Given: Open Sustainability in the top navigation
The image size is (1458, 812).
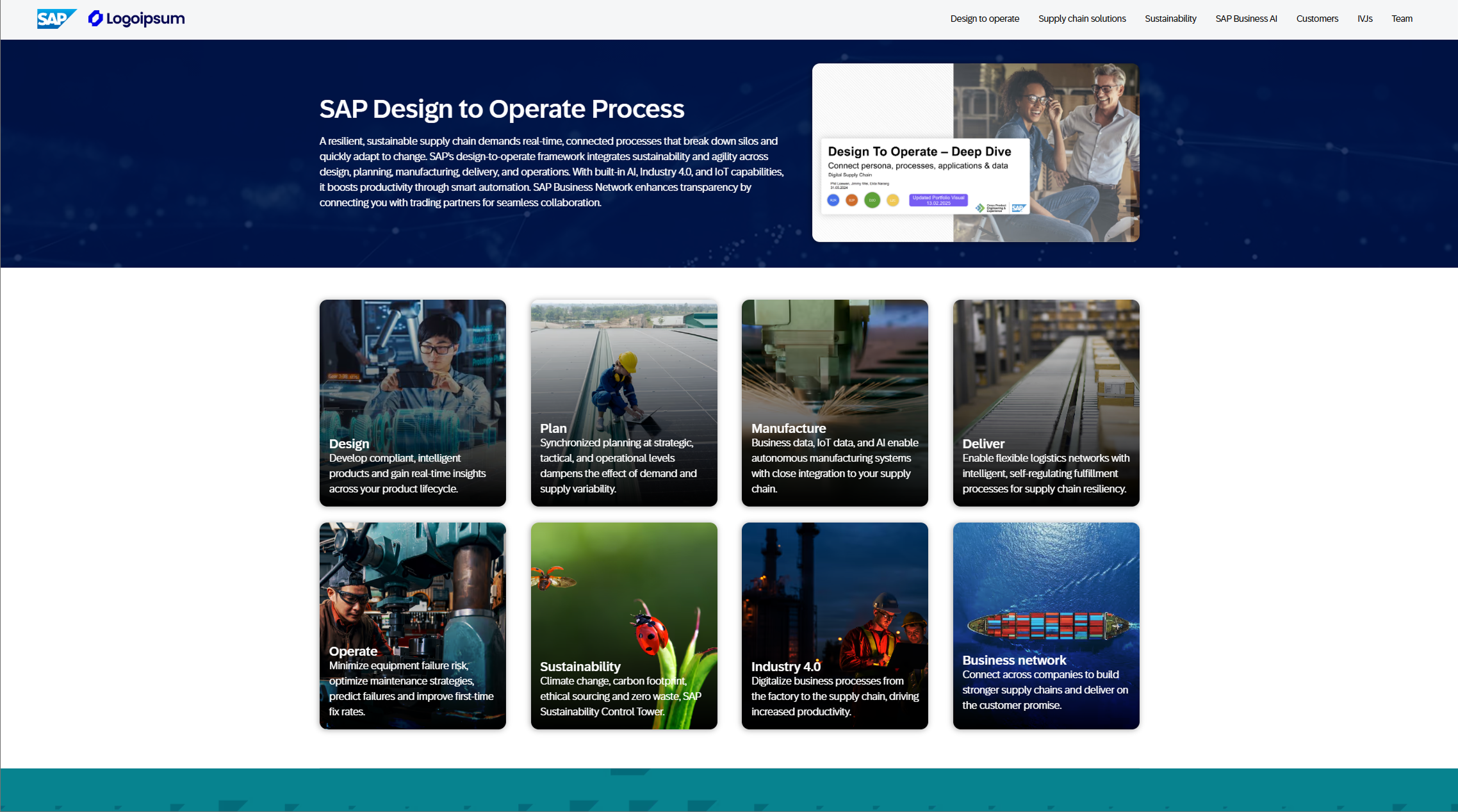Looking at the screenshot, I should [1170, 19].
